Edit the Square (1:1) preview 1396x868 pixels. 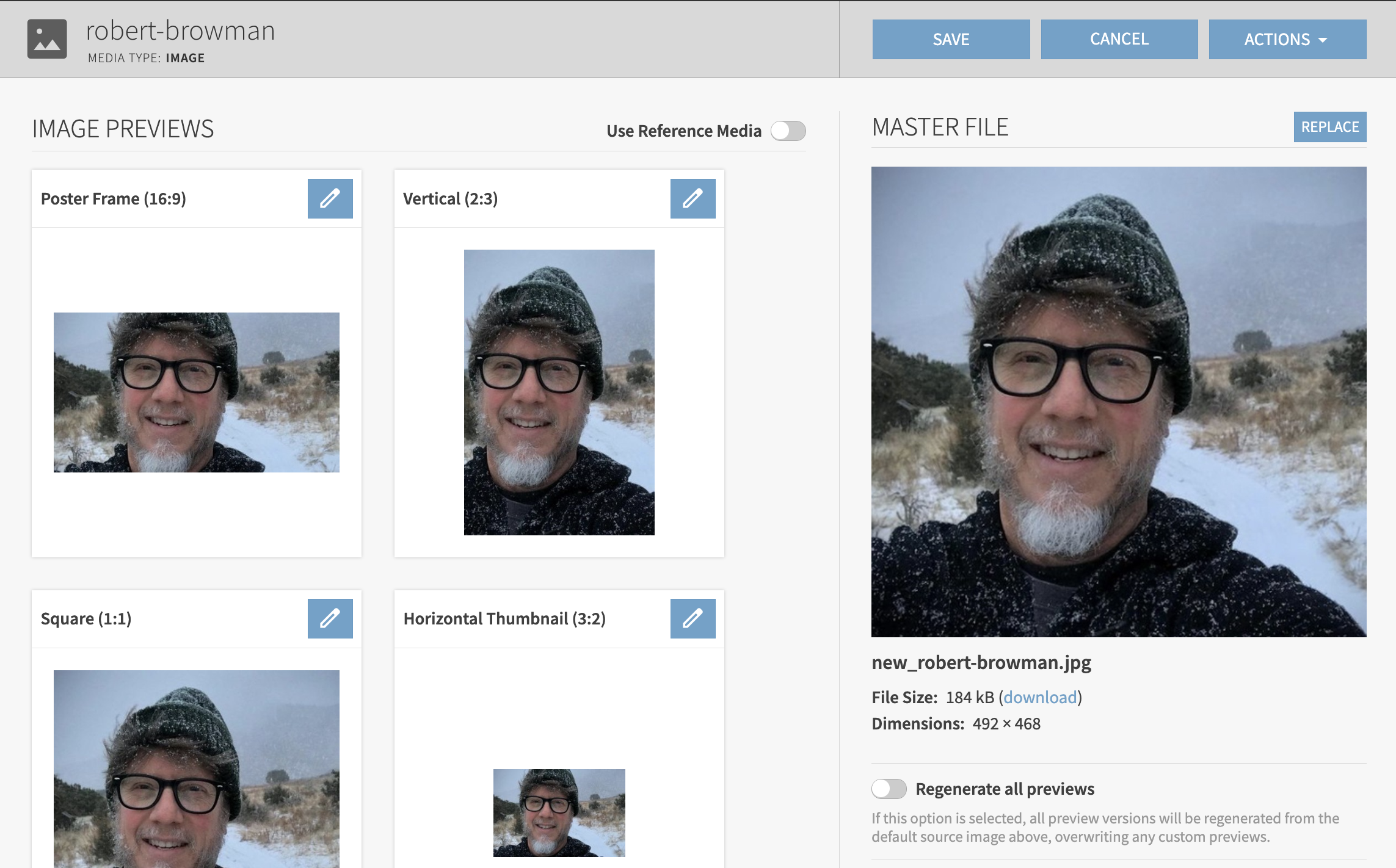330,618
